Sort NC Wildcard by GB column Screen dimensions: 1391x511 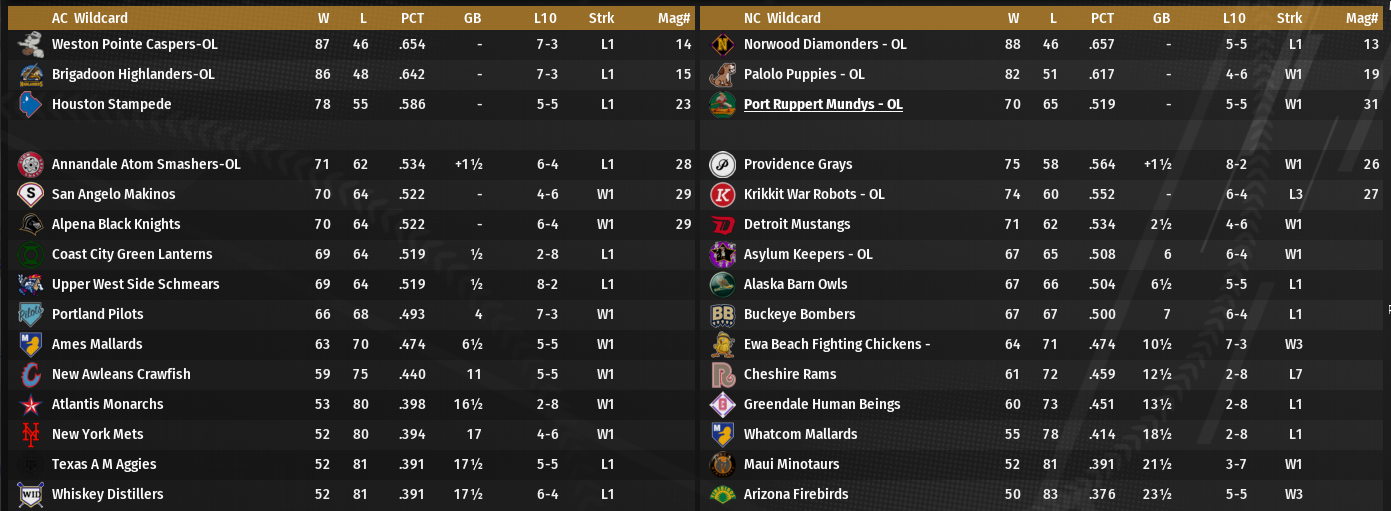(1161, 18)
